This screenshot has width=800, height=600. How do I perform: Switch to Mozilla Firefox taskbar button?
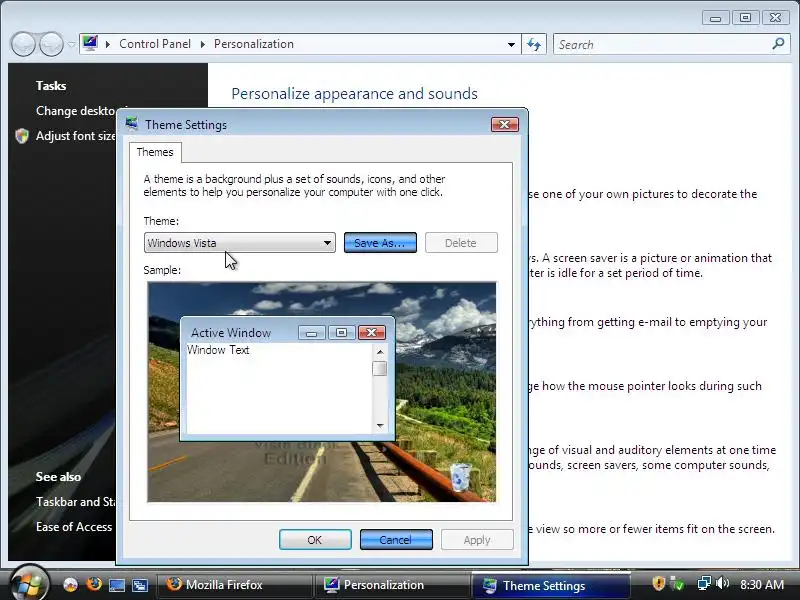point(234,585)
